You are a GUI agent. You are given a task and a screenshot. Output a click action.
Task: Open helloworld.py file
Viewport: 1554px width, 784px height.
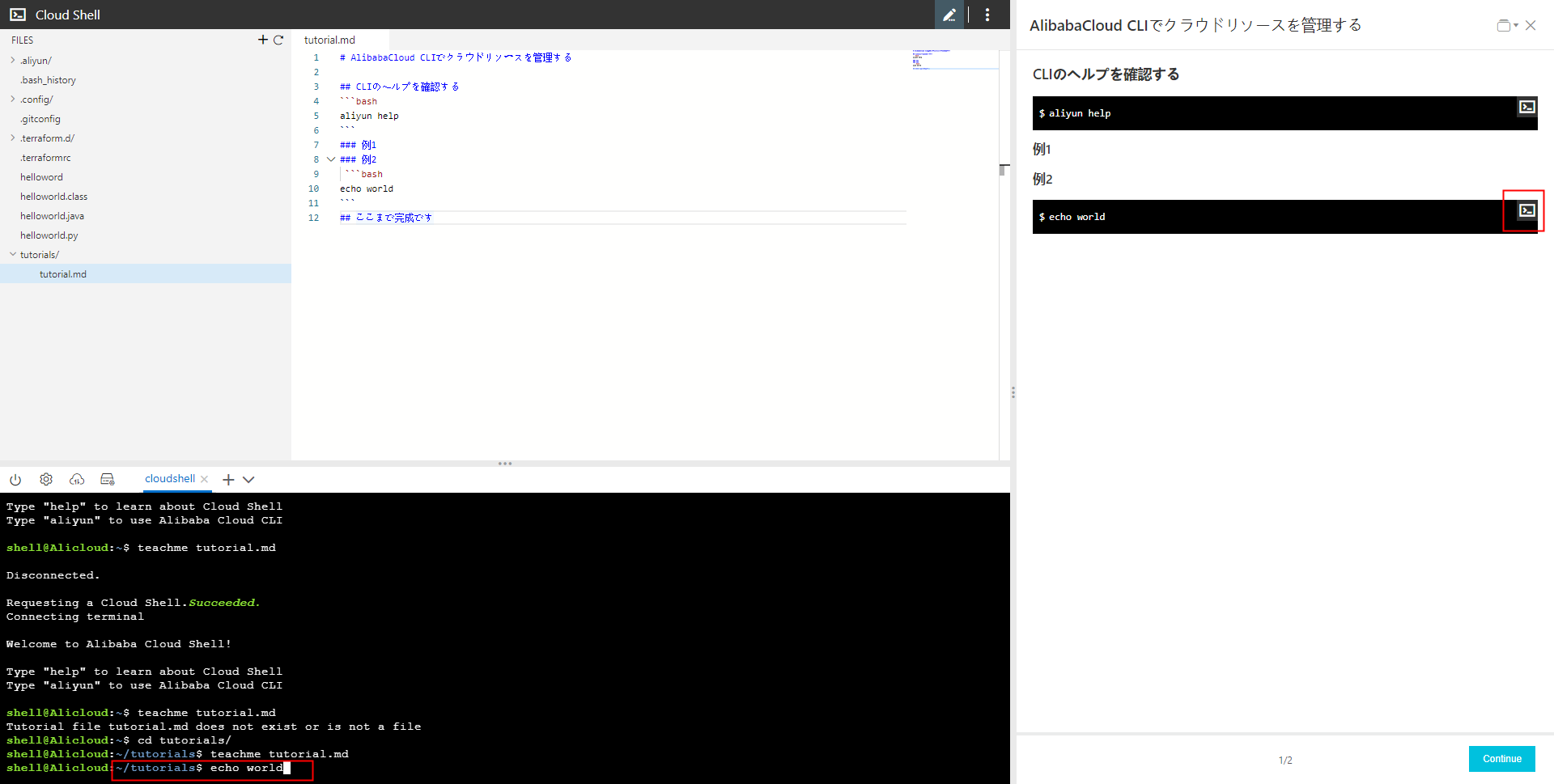coord(49,235)
